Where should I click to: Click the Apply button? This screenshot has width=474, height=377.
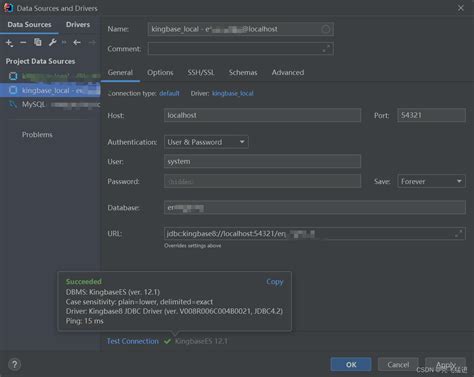445,365
